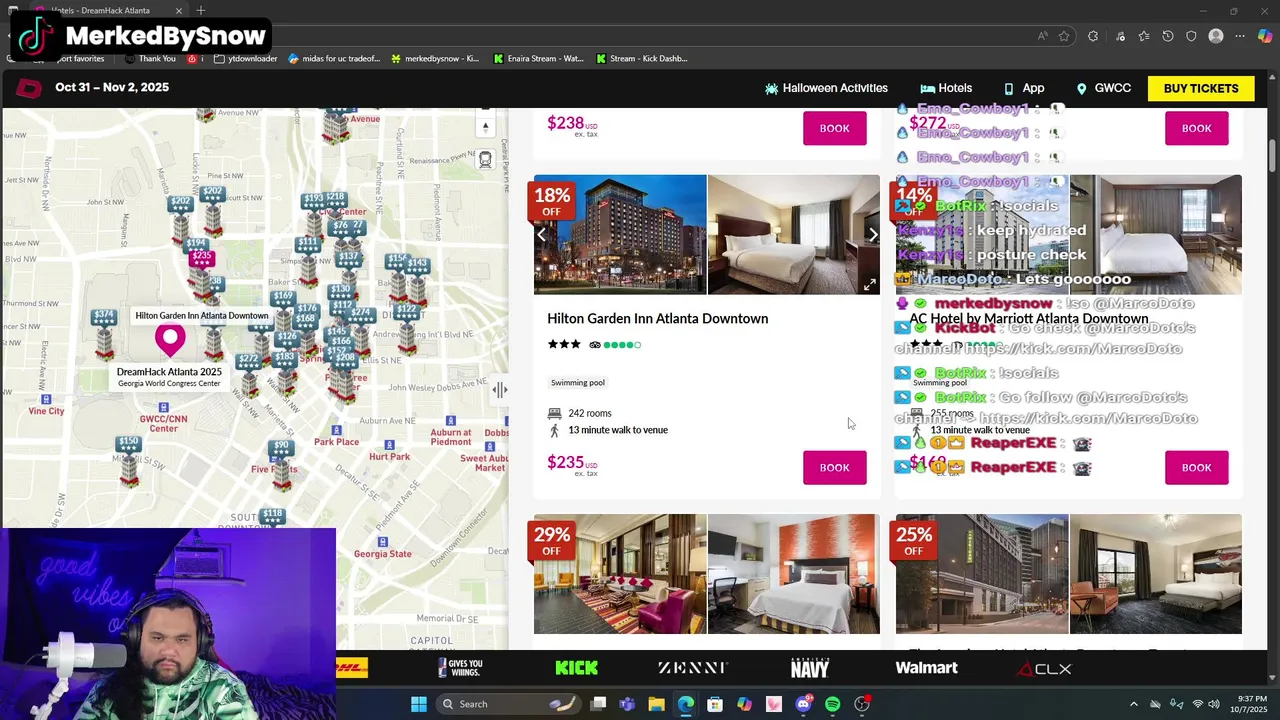Open the midas for uc tradeoff bookmark

click(x=334, y=58)
